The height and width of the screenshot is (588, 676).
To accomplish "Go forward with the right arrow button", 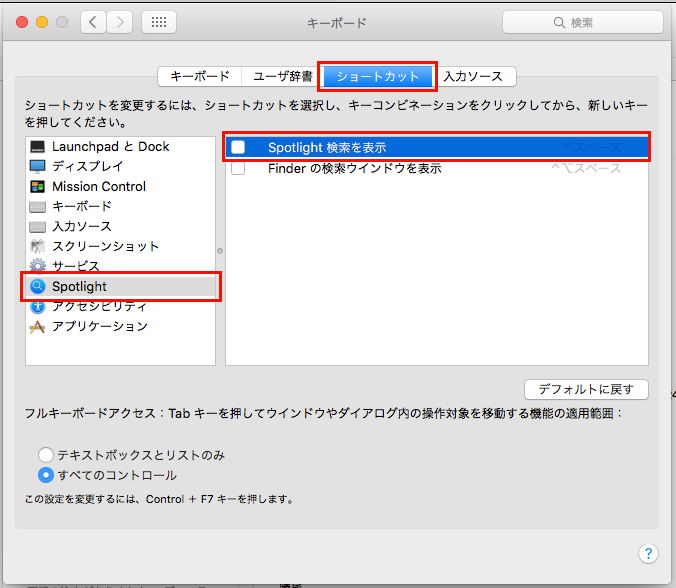I will click(119, 22).
